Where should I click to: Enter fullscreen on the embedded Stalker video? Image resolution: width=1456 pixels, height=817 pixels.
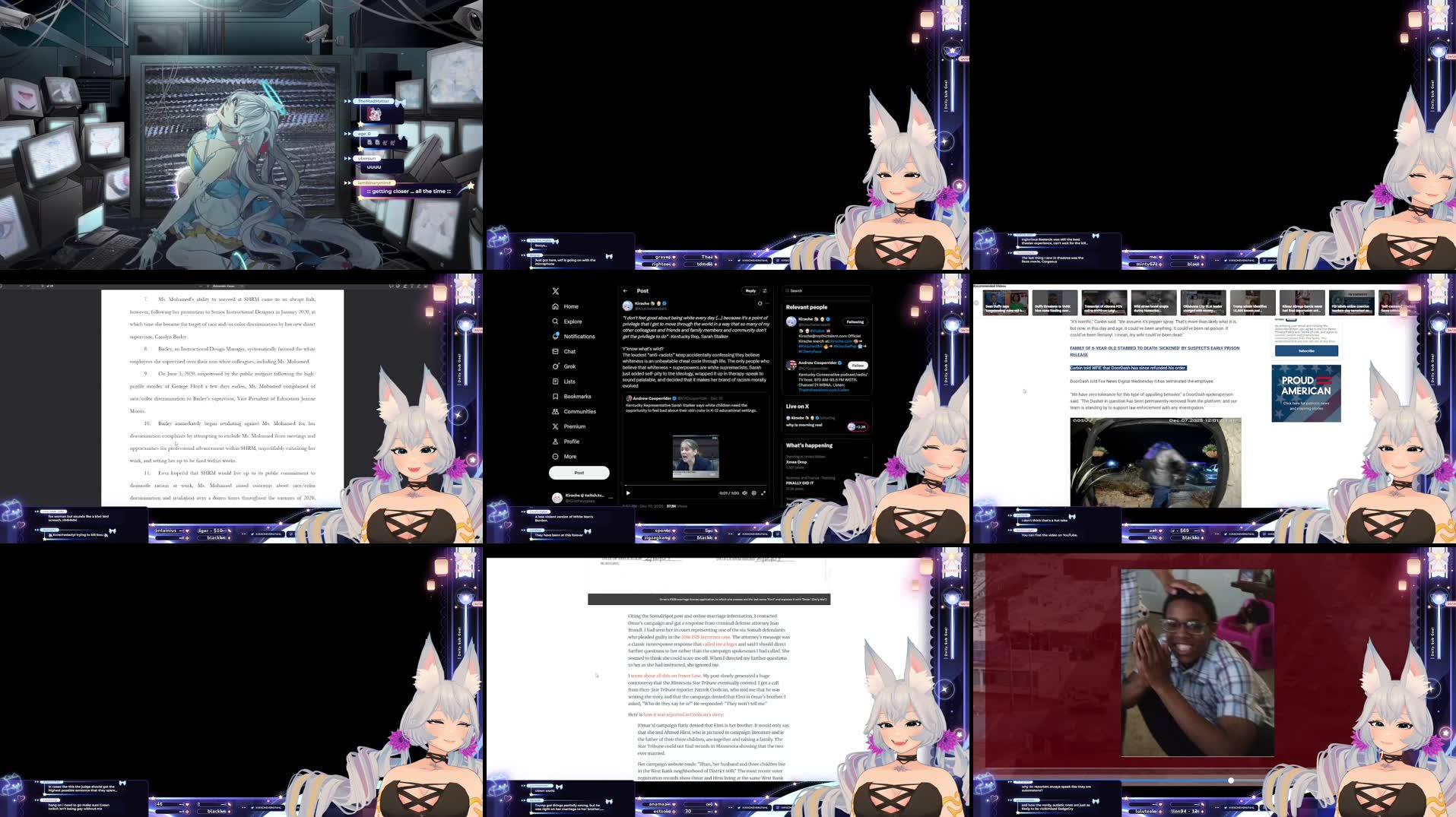763,492
